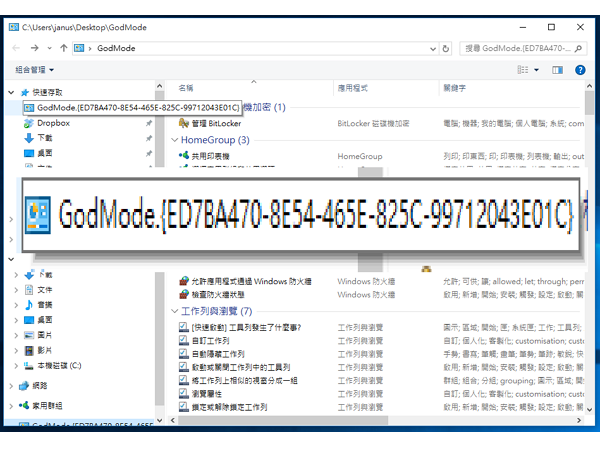This screenshot has width=600, height=450.
Task: Sort by the 關鍵字 column header
Action: tap(455, 88)
